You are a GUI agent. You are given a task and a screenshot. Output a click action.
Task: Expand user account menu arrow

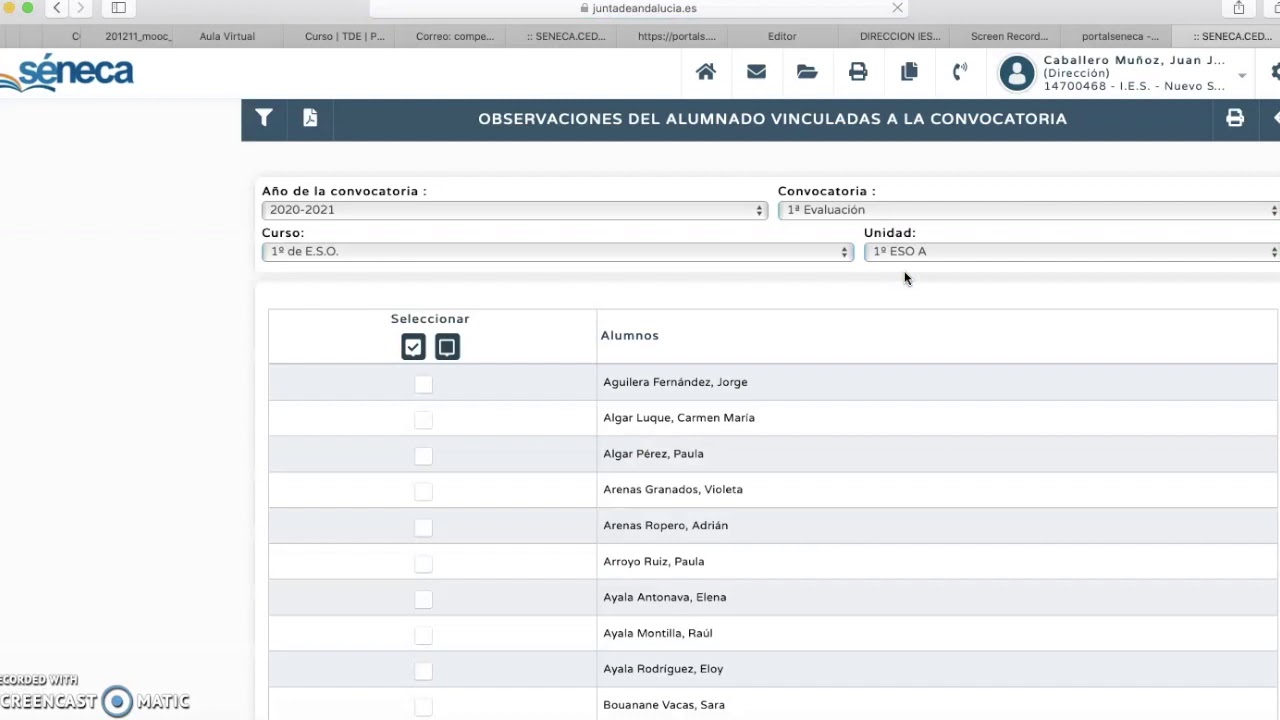pyautogui.click(x=1242, y=75)
